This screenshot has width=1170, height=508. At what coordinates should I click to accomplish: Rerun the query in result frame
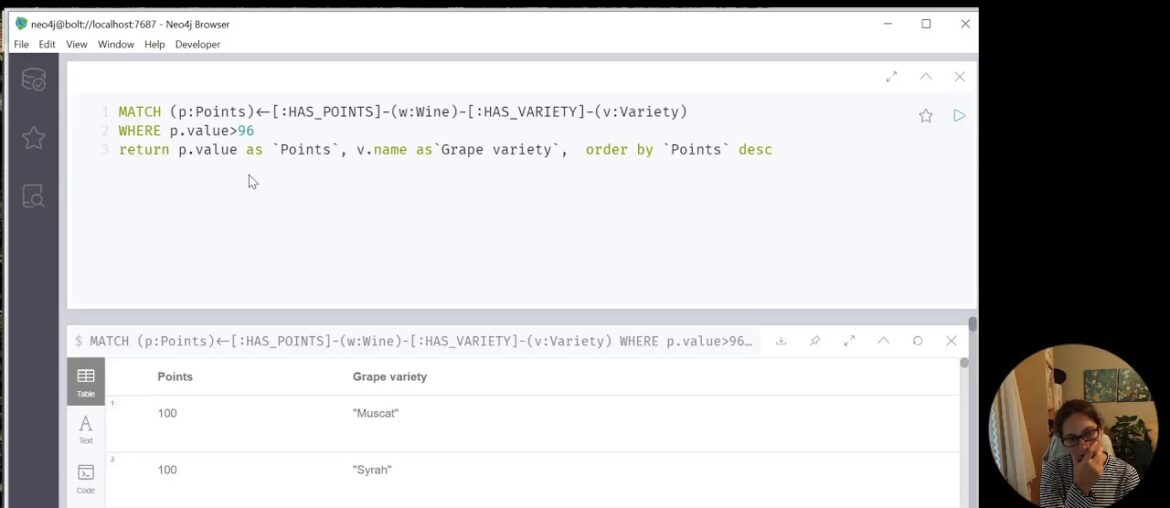tap(917, 341)
